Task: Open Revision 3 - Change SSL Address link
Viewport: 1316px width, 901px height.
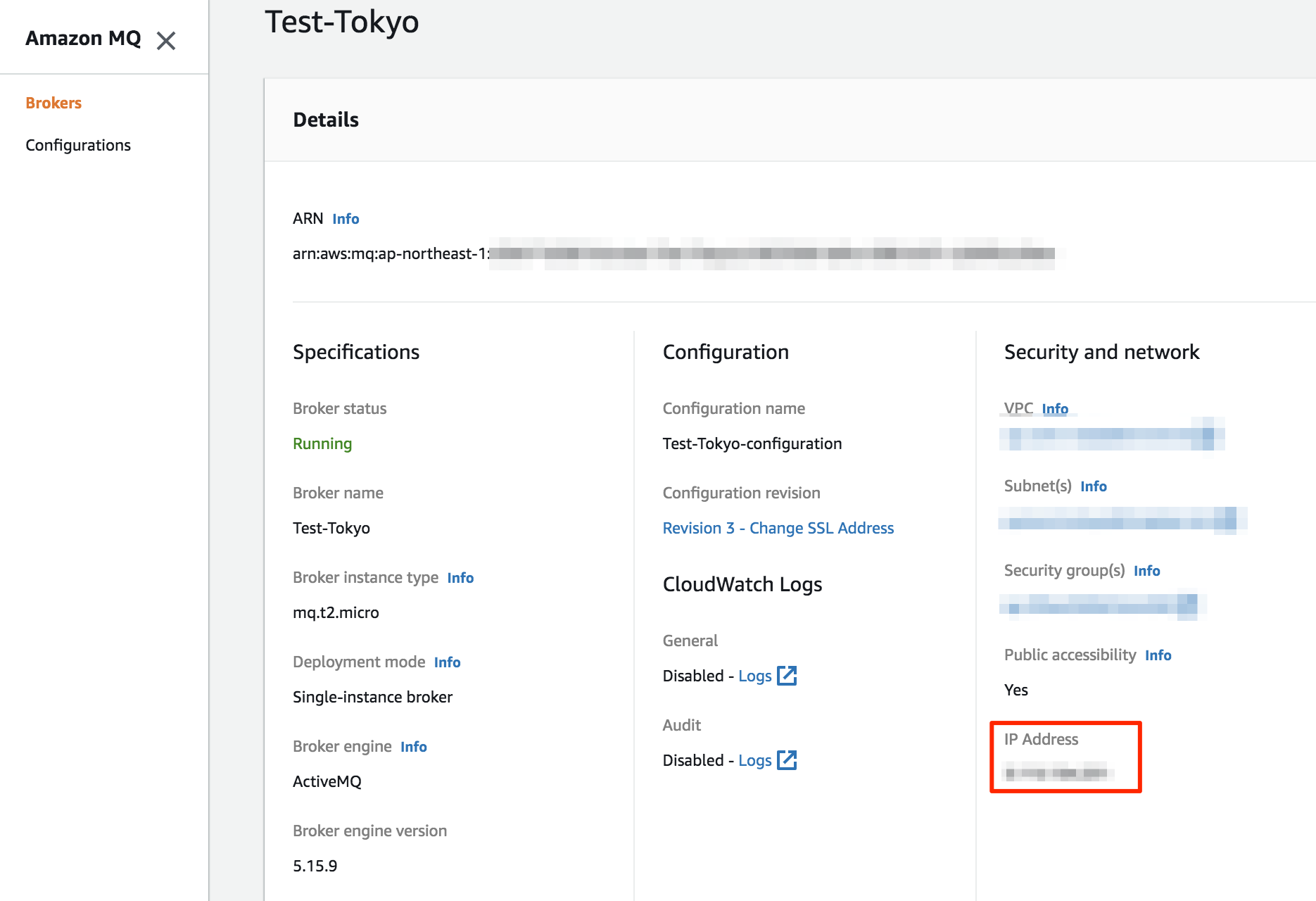Action: coord(778,528)
